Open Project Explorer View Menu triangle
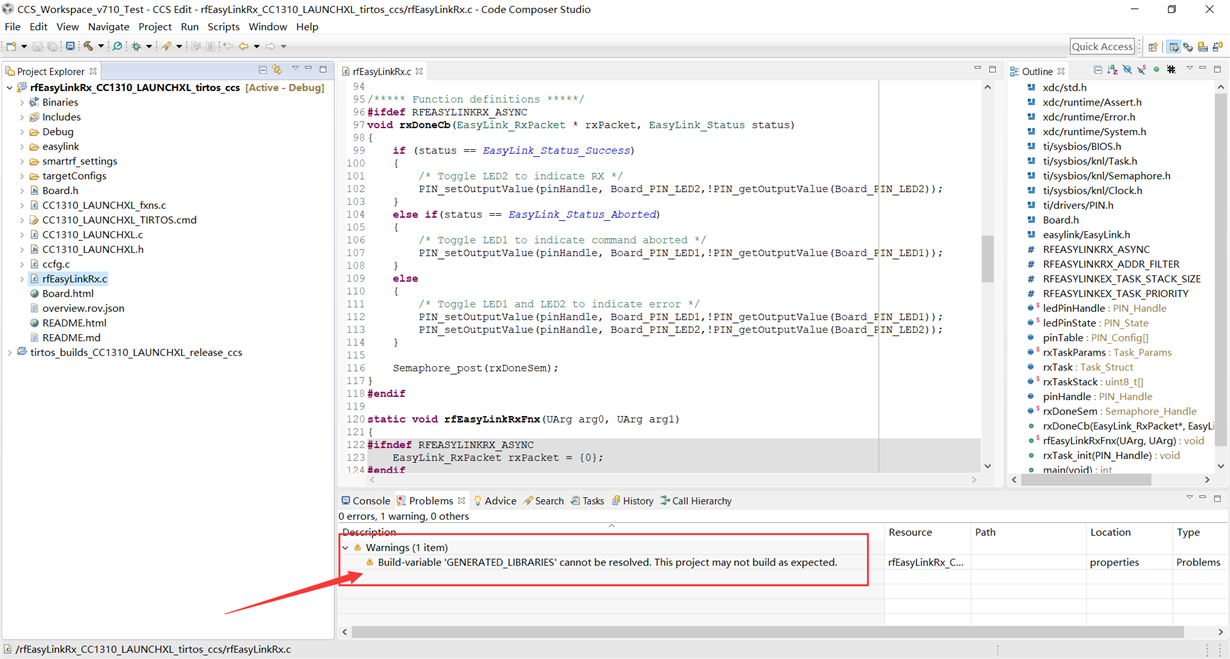The width and height of the screenshot is (1230, 659). [294, 69]
